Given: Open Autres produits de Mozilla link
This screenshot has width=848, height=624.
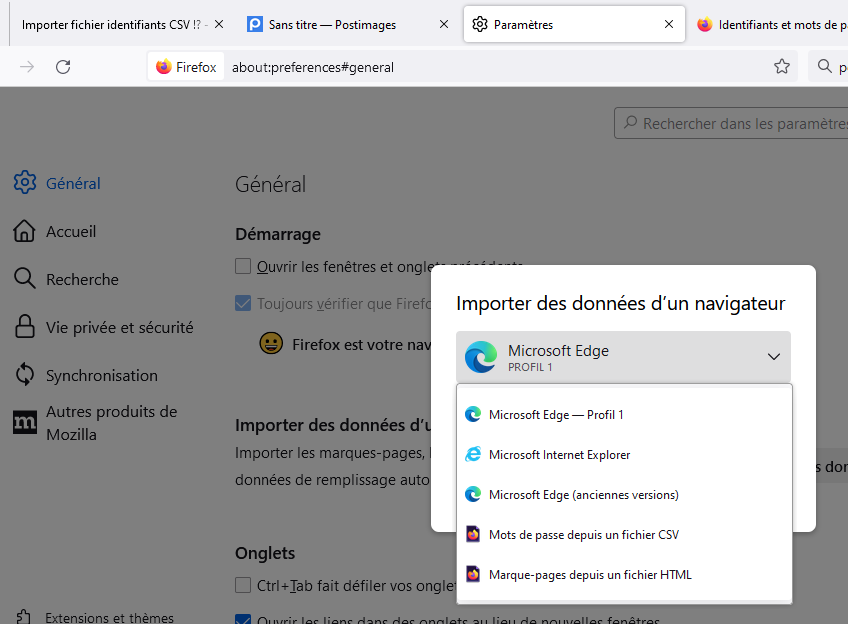Looking at the screenshot, I should [111, 423].
